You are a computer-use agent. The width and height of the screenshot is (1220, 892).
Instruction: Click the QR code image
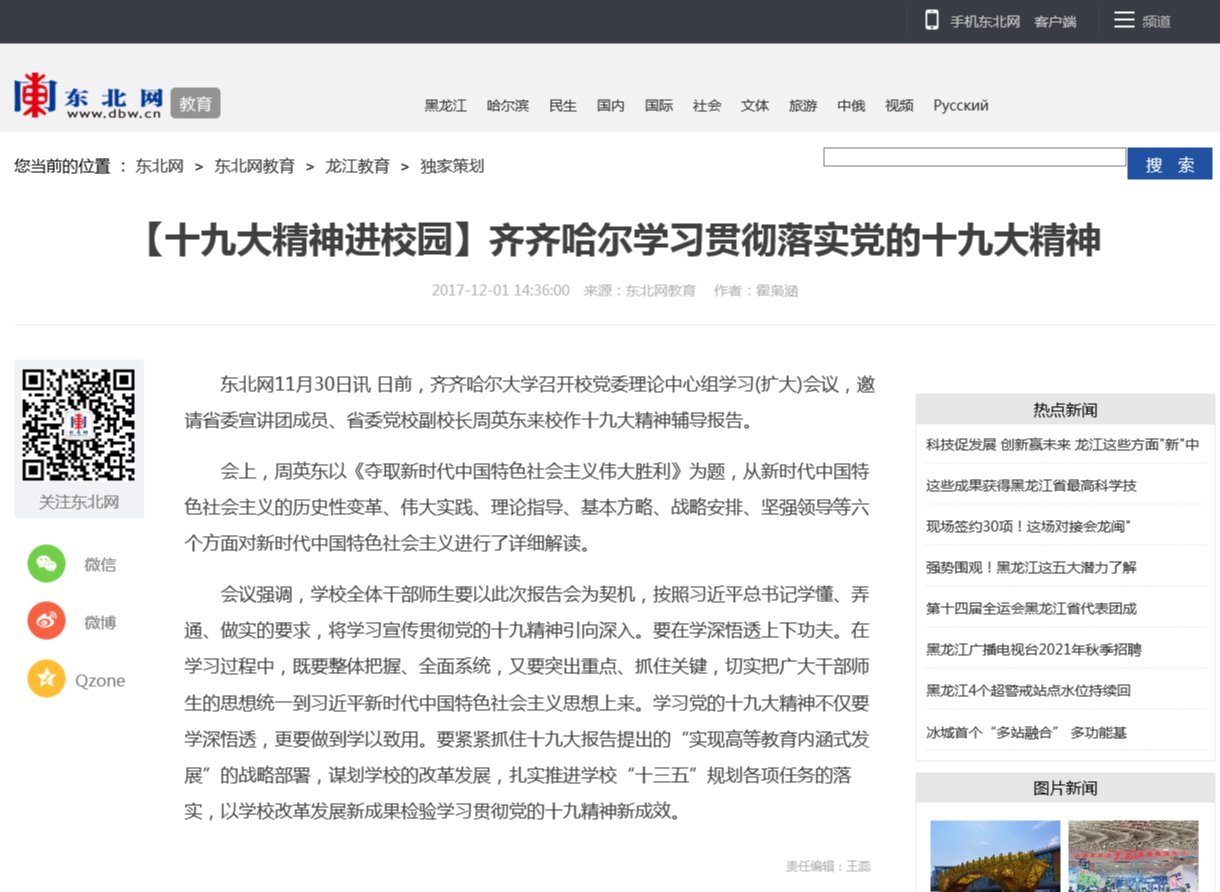(79, 425)
